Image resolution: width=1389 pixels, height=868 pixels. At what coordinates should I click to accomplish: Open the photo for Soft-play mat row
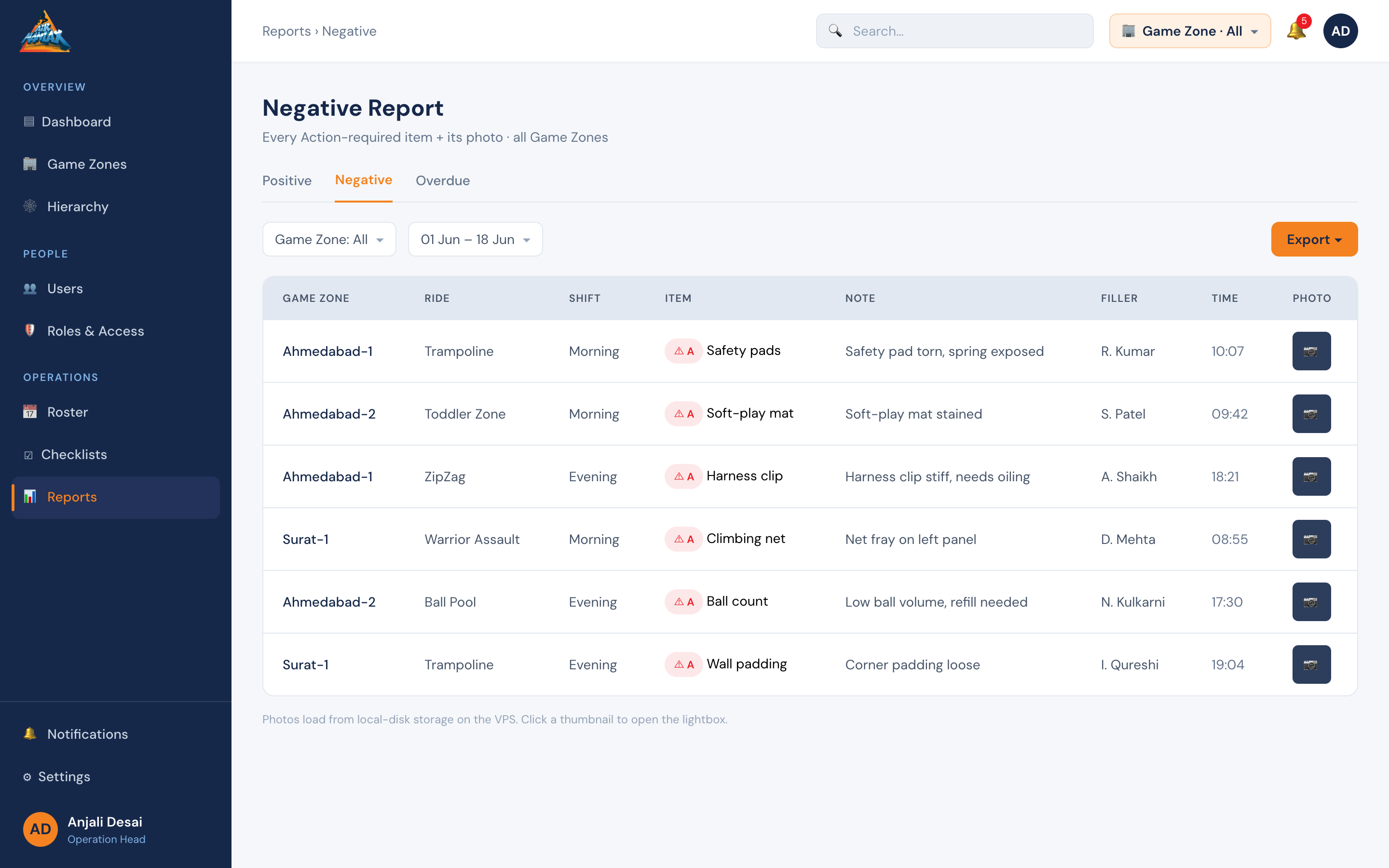pos(1311,414)
